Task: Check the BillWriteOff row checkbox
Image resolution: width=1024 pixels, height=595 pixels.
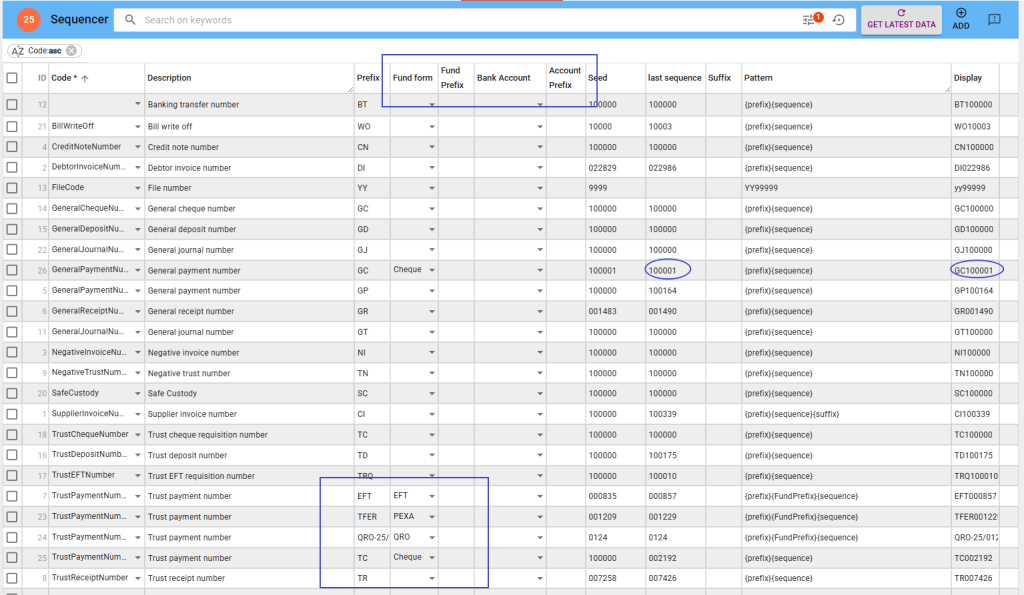Action: (12, 126)
